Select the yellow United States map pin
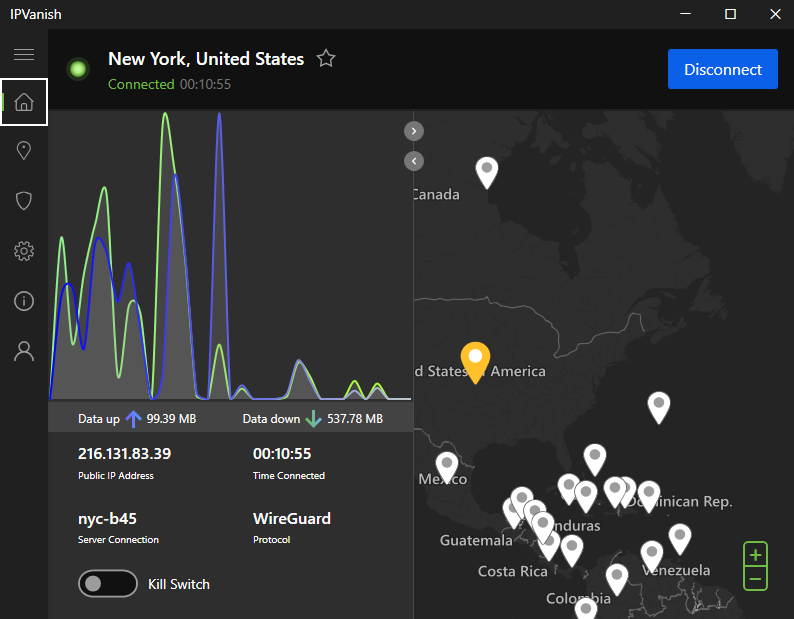The height and width of the screenshot is (619, 794). (475, 359)
